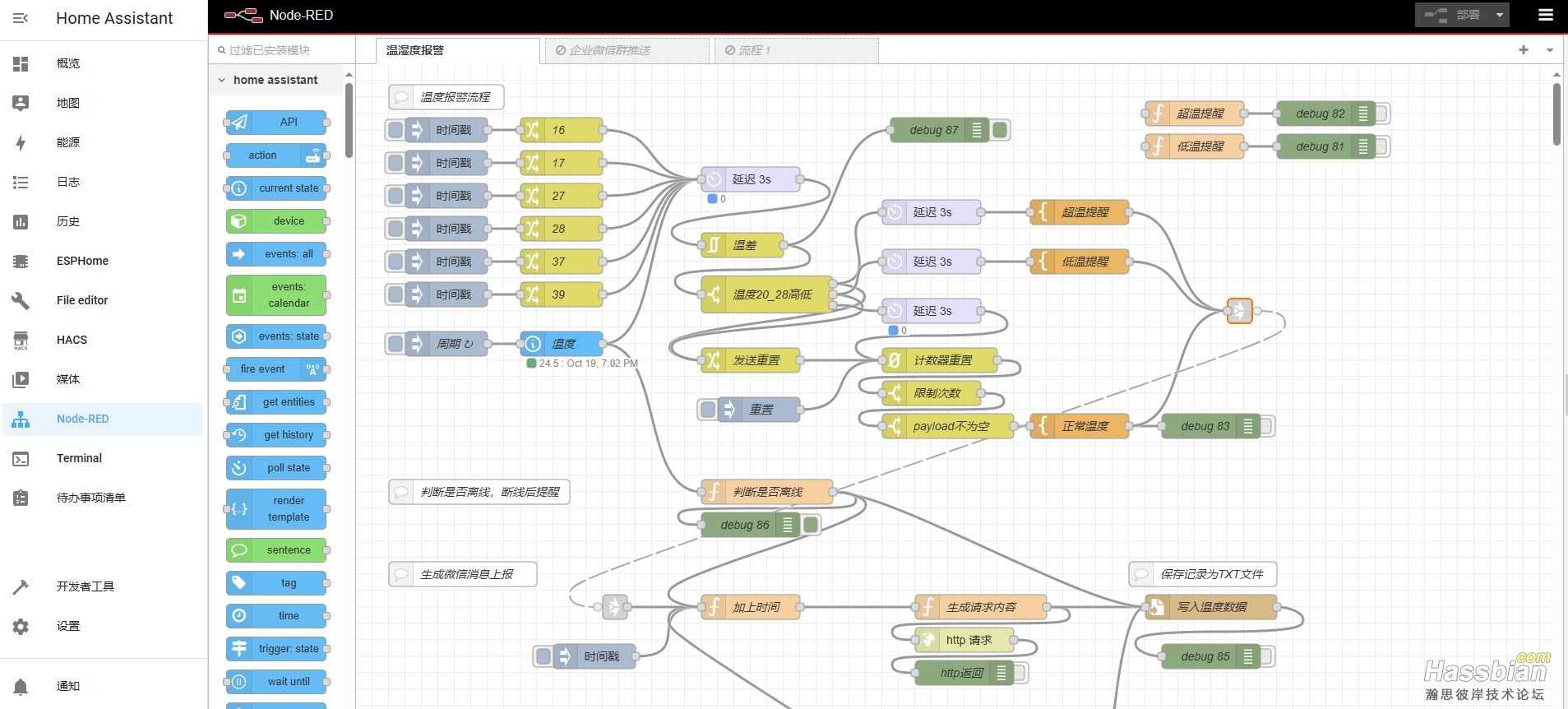Trigger the 重置 inject node button

[708, 410]
